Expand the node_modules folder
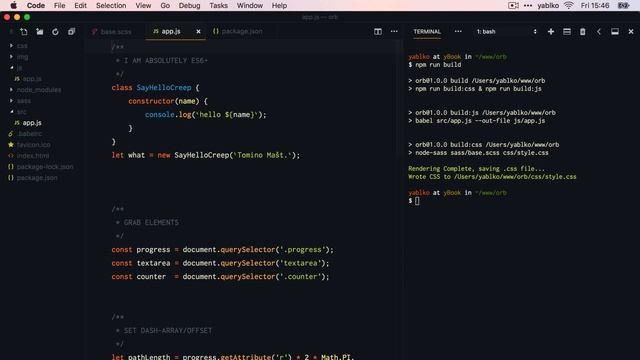The height and width of the screenshot is (360, 640). click(x=11, y=89)
